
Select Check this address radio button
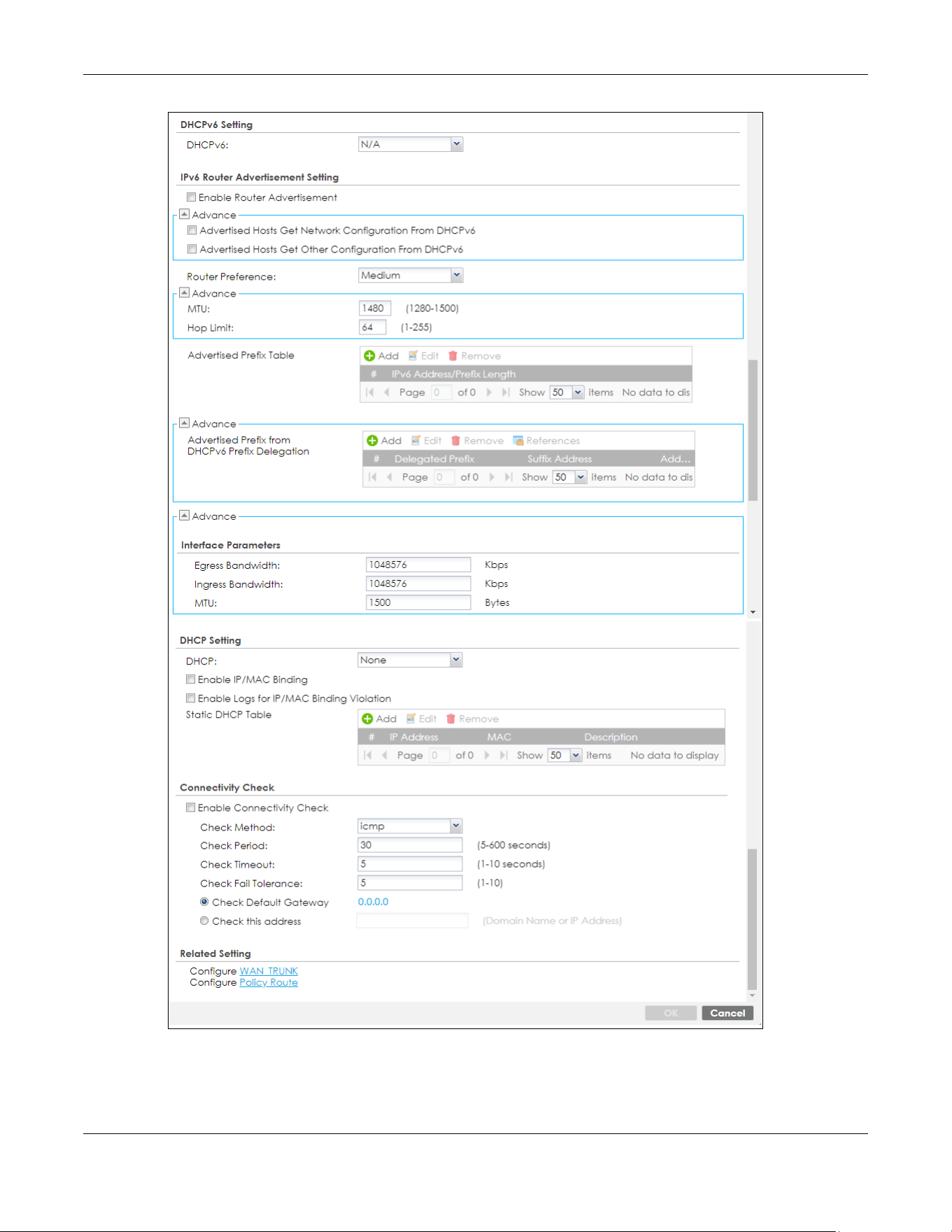204,921
